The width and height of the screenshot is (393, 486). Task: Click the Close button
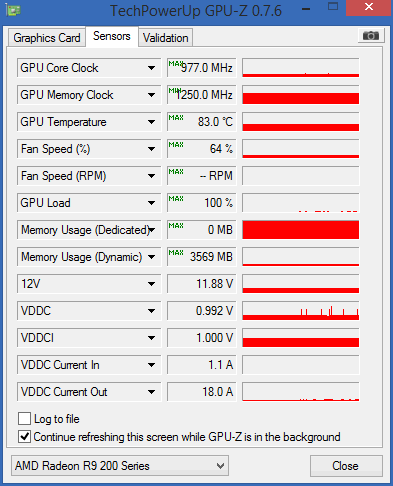click(346, 466)
